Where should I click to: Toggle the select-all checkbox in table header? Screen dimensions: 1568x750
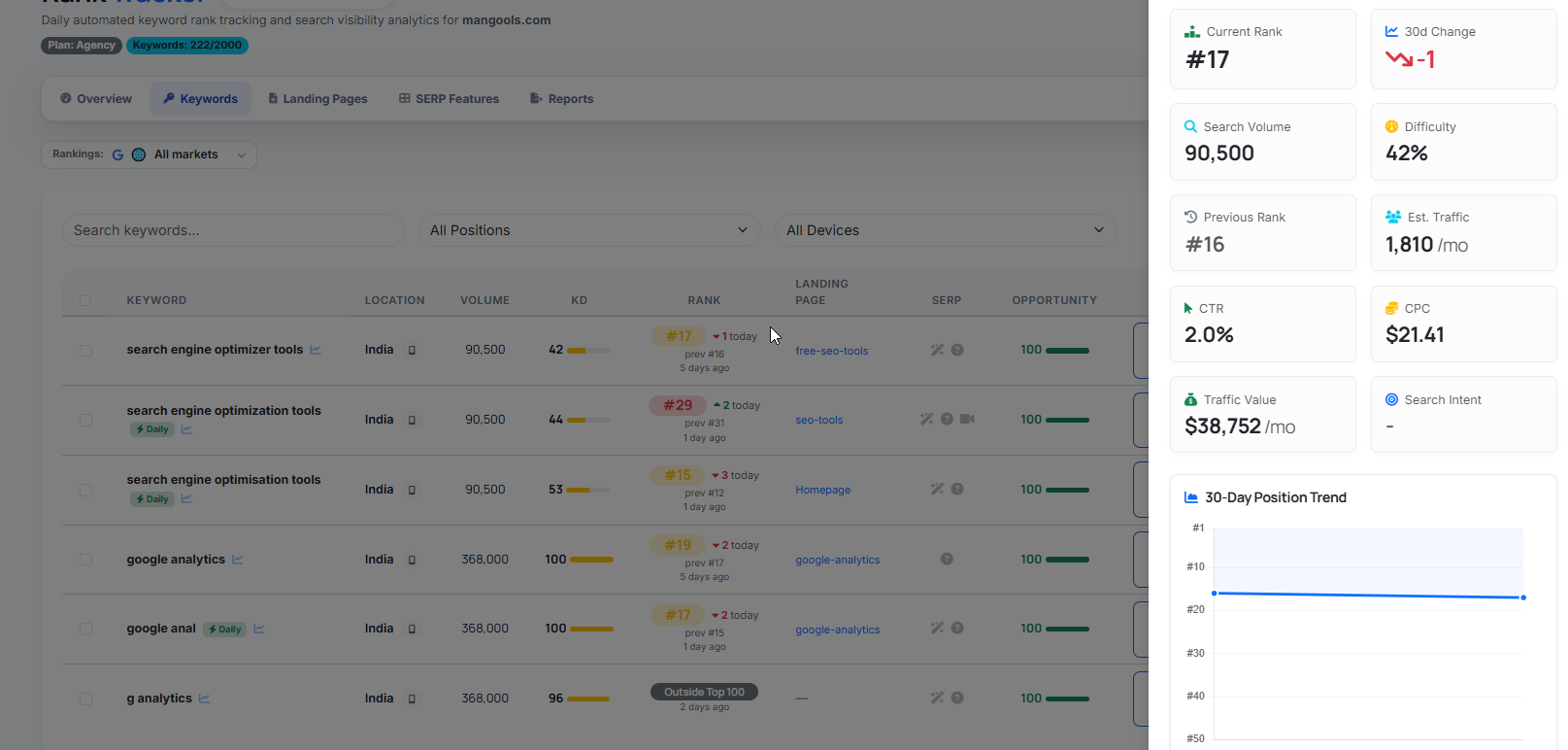tap(85, 301)
